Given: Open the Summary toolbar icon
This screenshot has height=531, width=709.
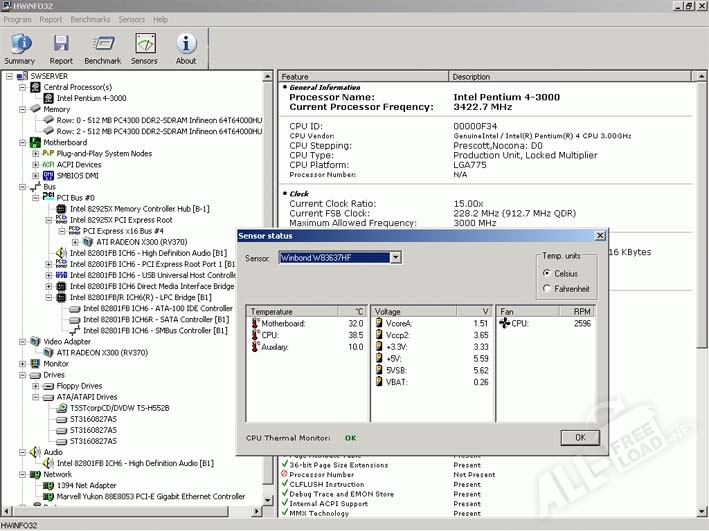Looking at the screenshot, I should pos(19,47).
